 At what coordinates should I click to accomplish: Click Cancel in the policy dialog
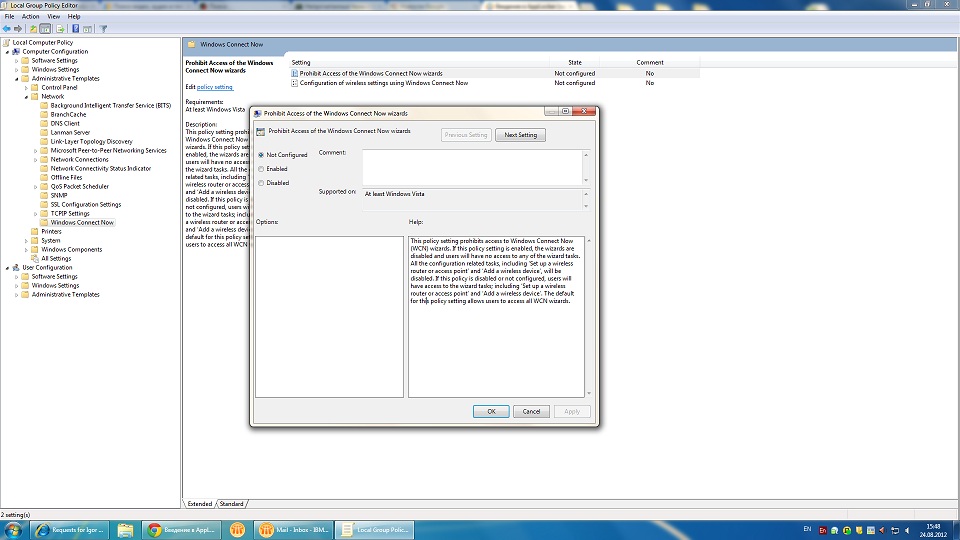coord(531,411)
